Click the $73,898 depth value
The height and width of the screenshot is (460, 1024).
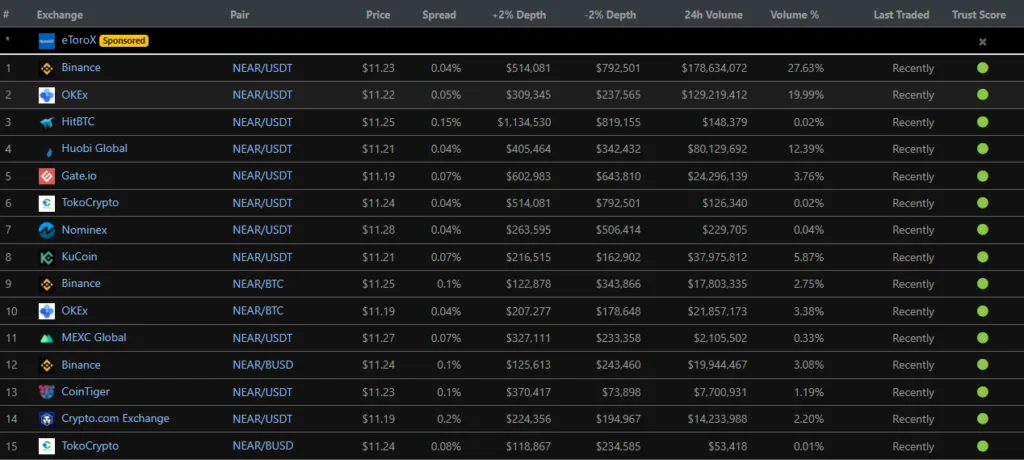tap(620, 392)
